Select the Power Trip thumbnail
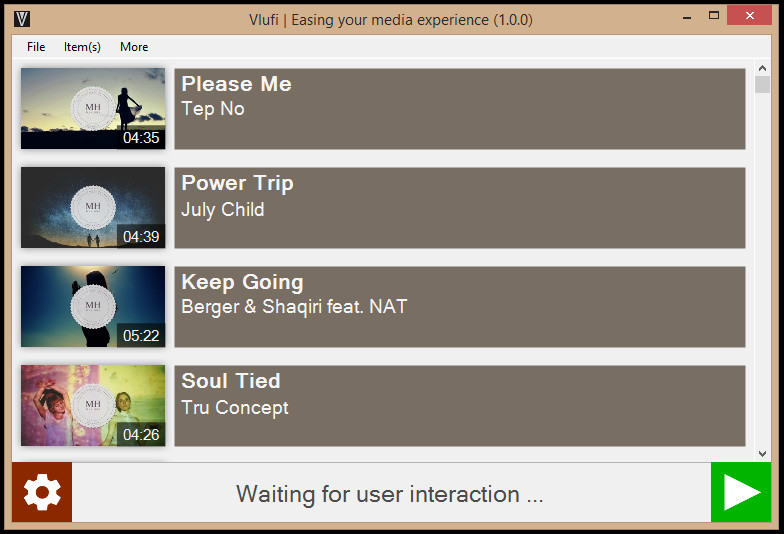The width and height of the screenshot is (784, 534). click(93, 208)
